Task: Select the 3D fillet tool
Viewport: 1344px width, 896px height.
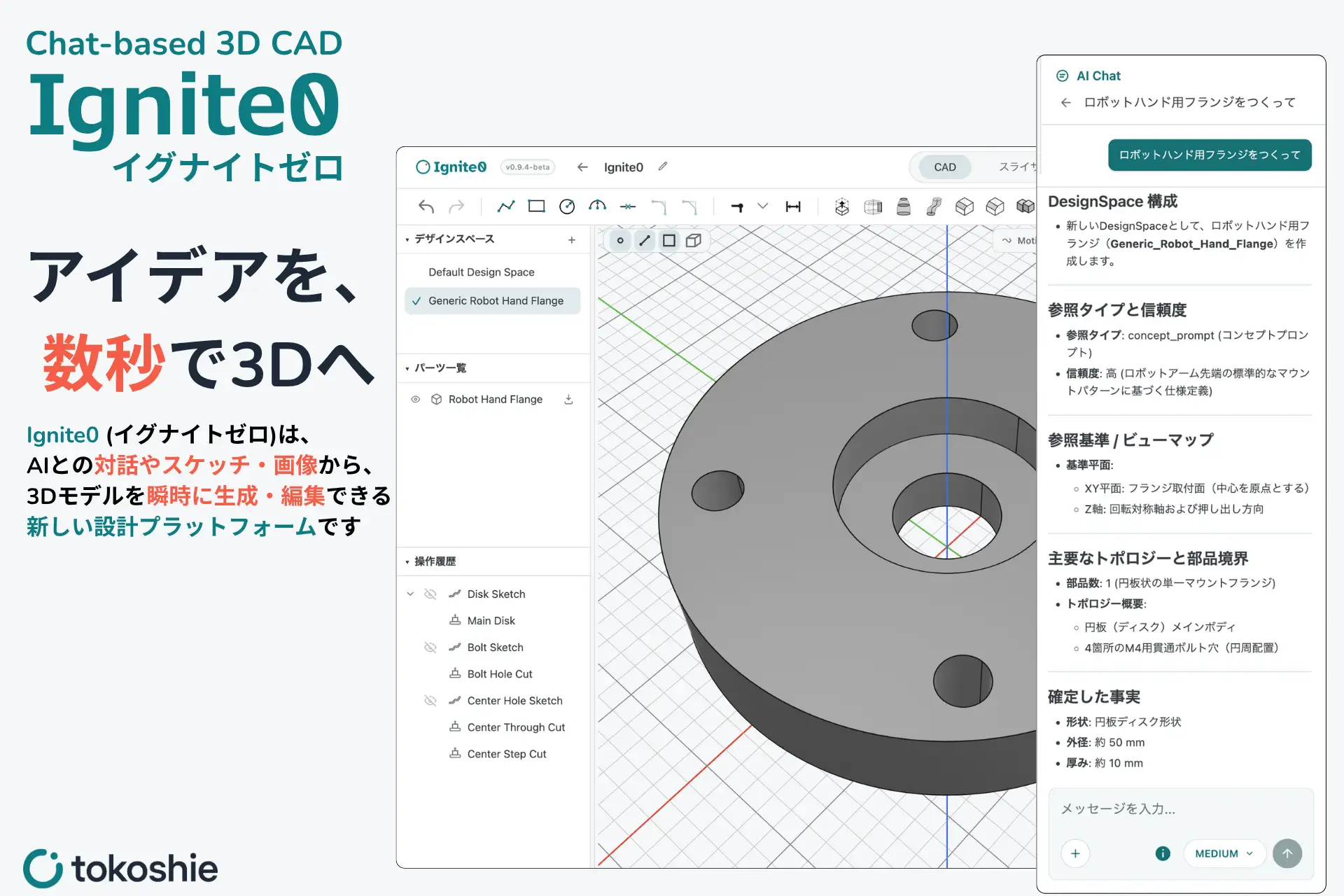Action: pyautogui.click(x=965, y=206)
